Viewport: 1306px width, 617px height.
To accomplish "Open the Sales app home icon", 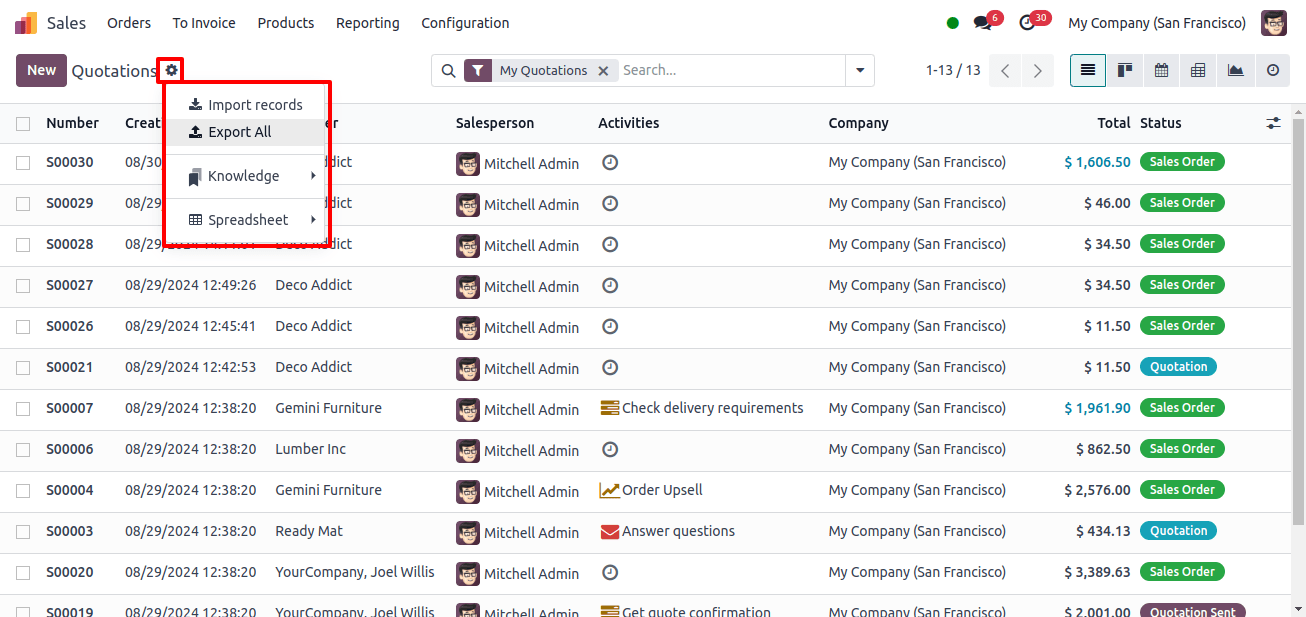I will (x=26, y=23).
